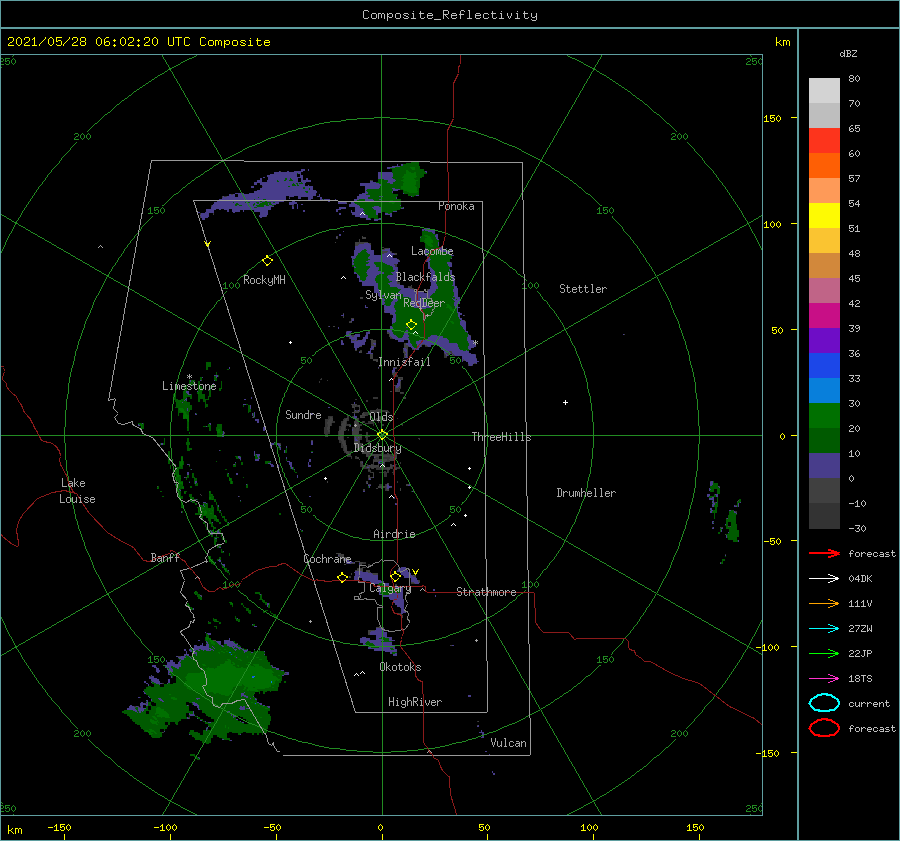Click the Stettler city label
The width and height of the screenshot is (900, 841).
coord(583,289)
